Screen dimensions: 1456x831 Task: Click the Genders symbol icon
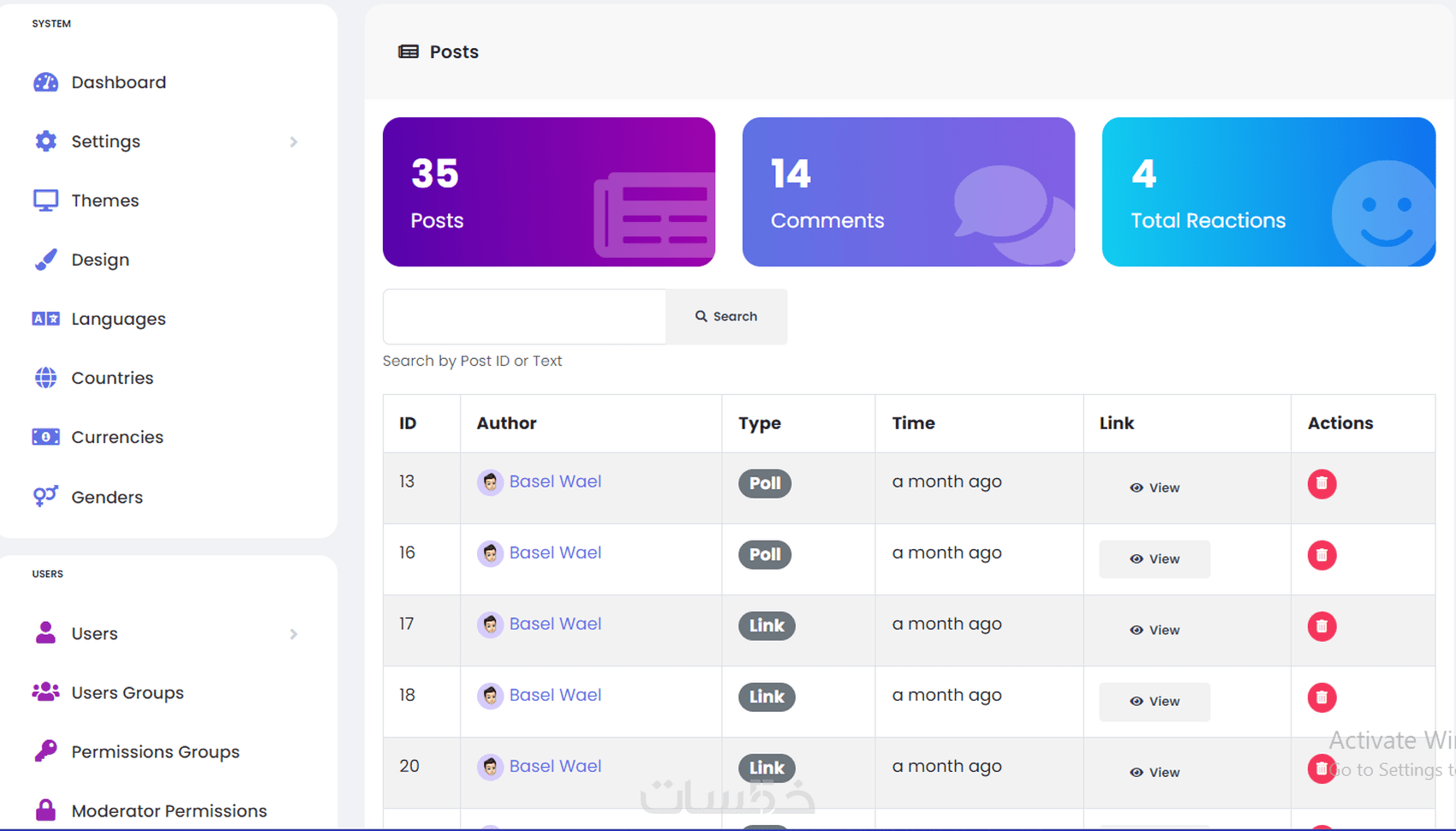[x=45, y=496]
